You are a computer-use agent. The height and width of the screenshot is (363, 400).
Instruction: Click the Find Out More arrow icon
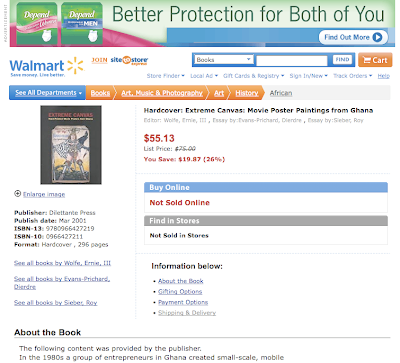click(x=377, y=37)
